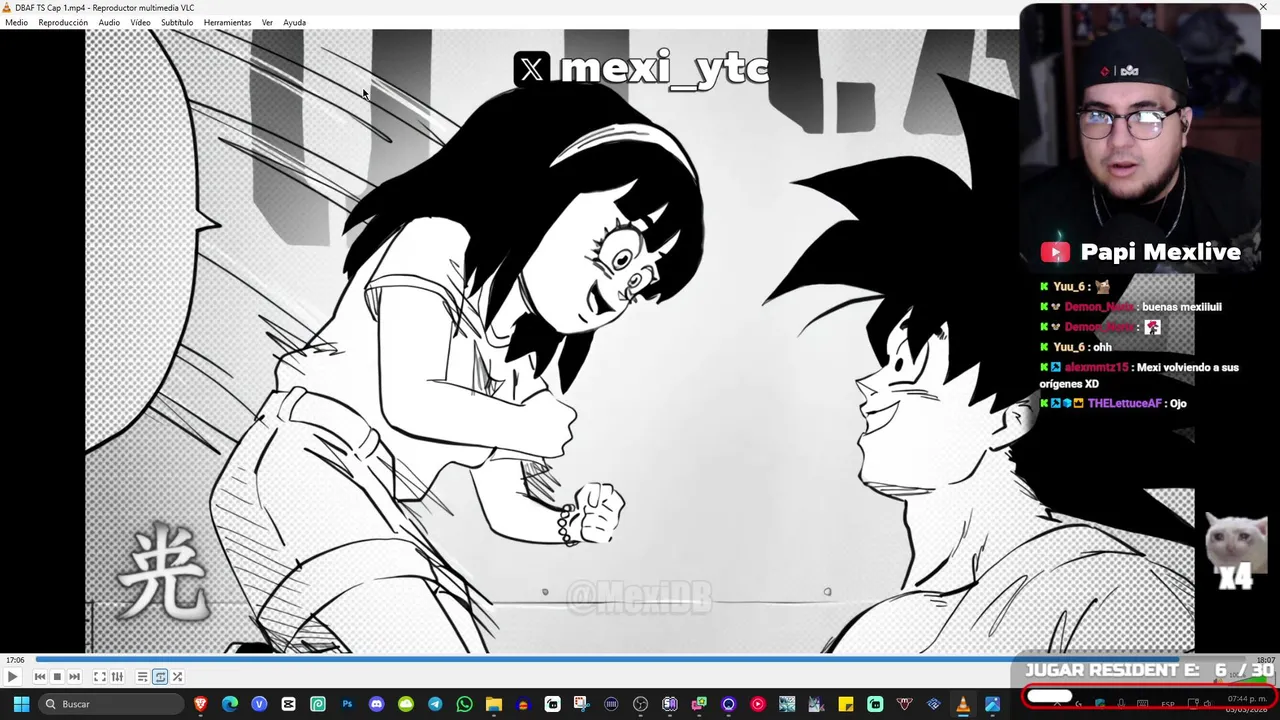Image resolution: width=1280 pixels, height=720 pixels.
Task: Stop the video playback
Action: [x=57, y=677]
